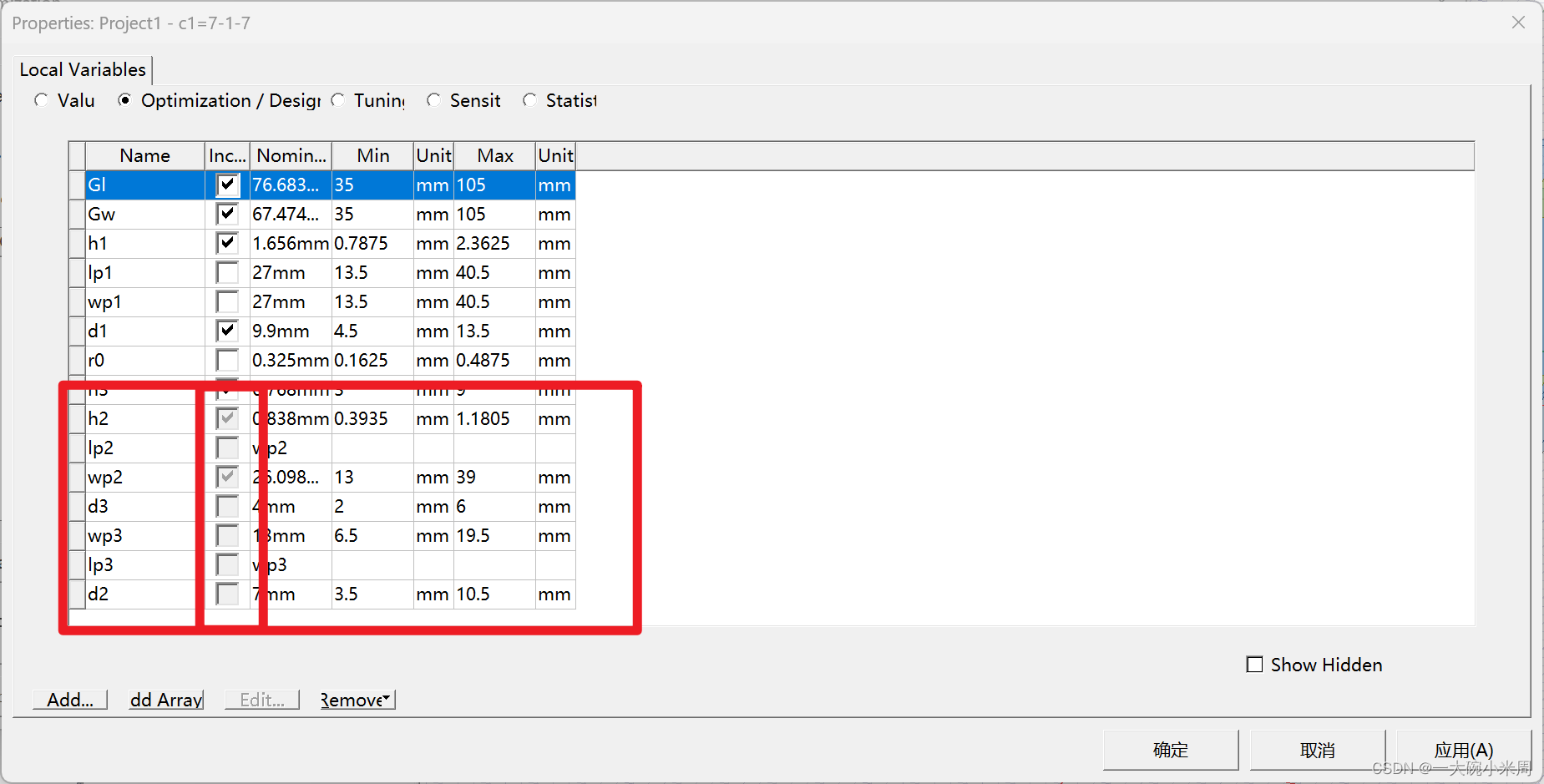This screenshot has height=784, width=1544.
Task: Switch to Local Variables tab
Action: (x=83, y=69)
